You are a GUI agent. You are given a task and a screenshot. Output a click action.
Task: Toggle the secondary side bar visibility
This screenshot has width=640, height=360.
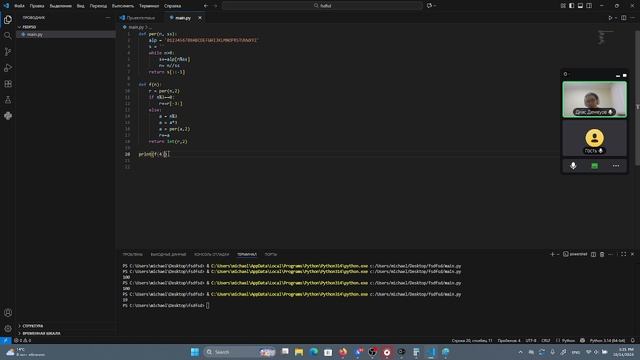589,6
